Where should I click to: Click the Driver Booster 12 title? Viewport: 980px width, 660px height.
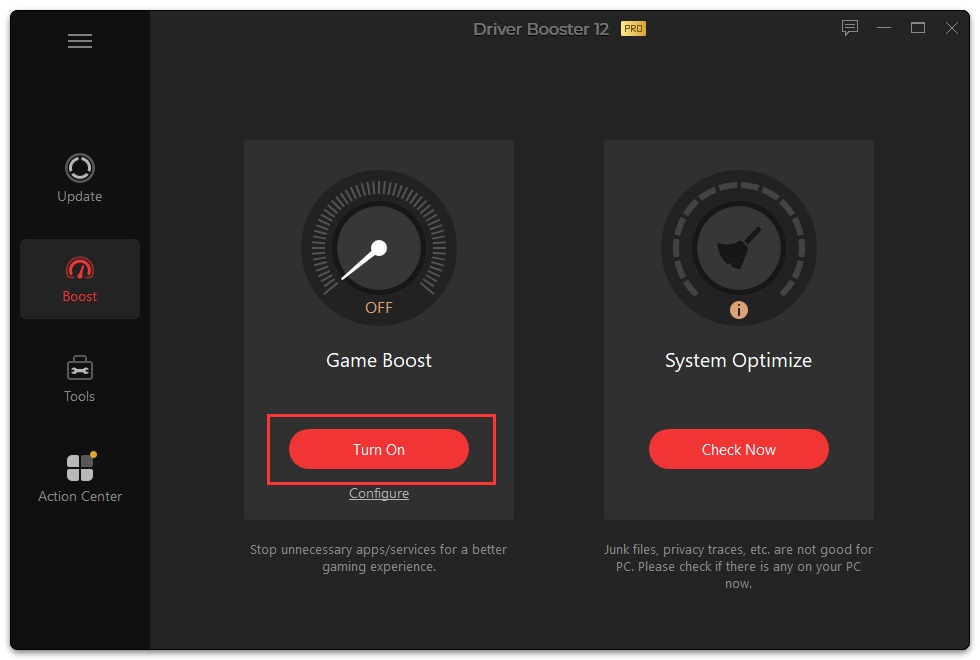541,29
